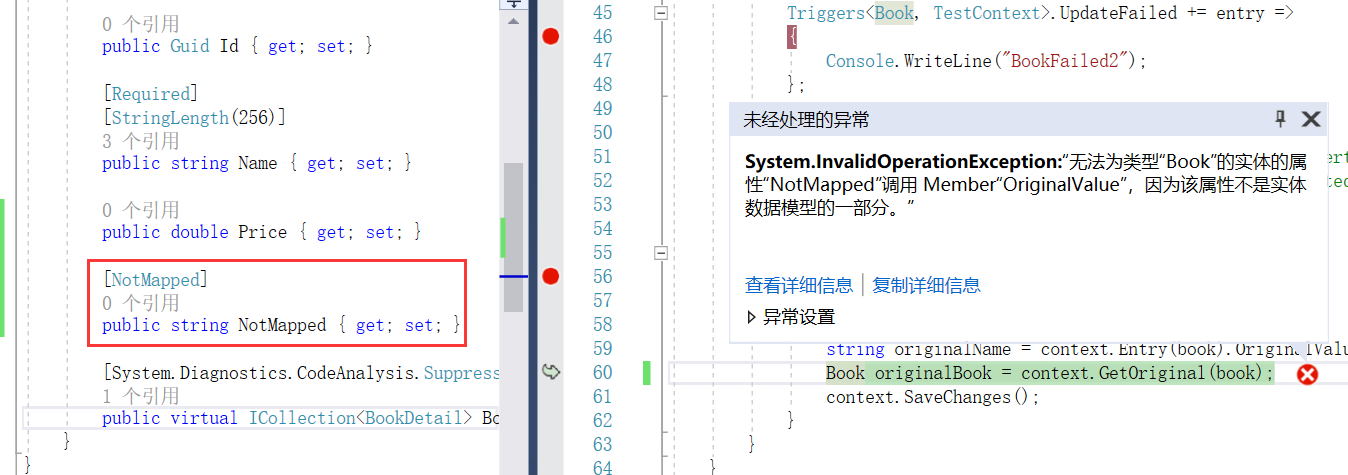Close the unhandled exception popup

[1311, 120]
